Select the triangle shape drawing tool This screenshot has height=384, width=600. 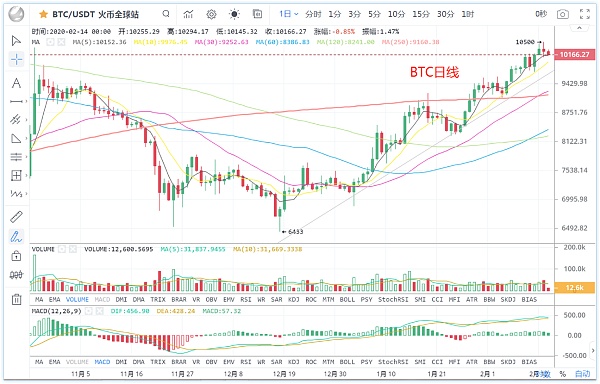(x=16, y=138)
